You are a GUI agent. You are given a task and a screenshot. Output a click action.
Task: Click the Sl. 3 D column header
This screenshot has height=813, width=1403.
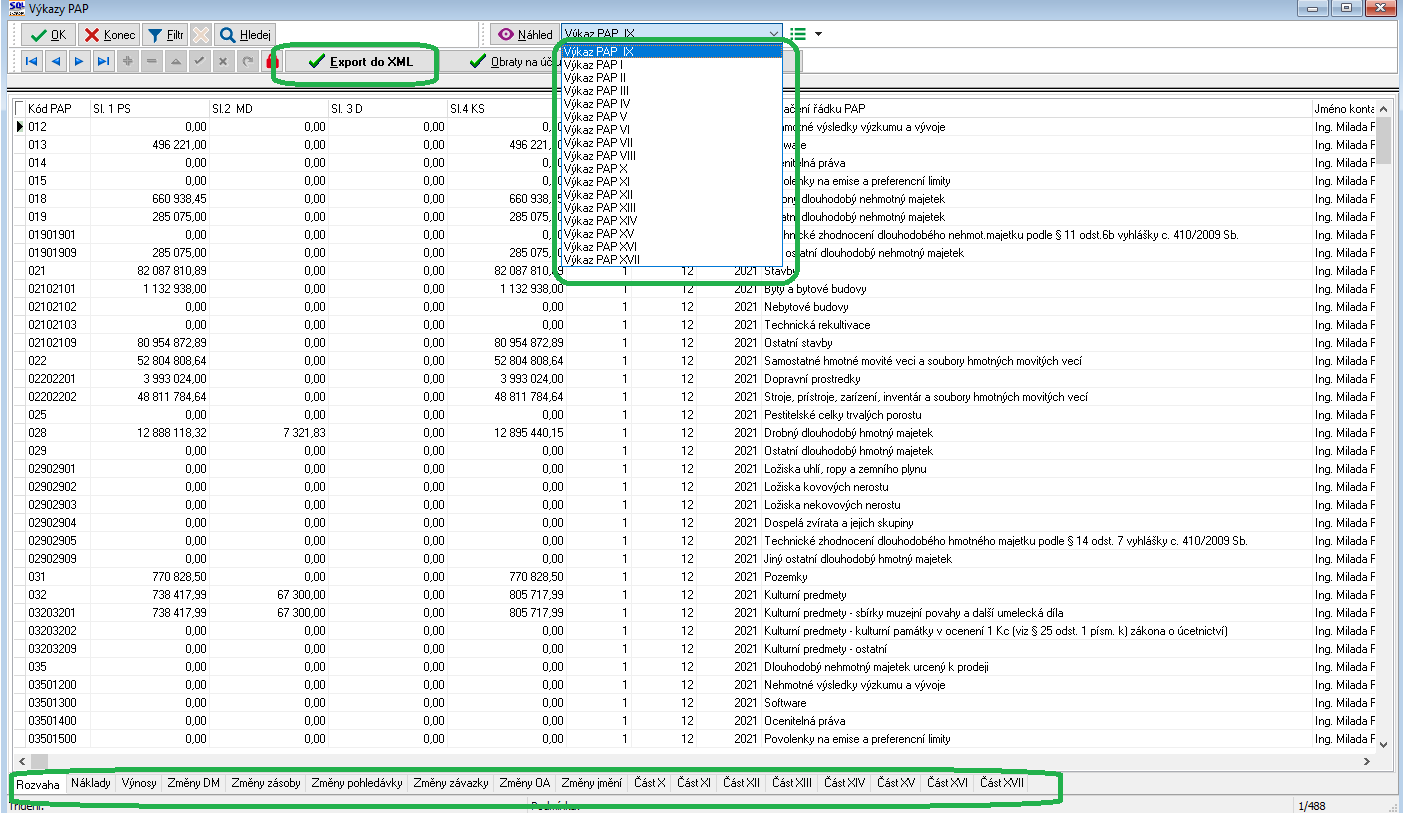point(387,108)
